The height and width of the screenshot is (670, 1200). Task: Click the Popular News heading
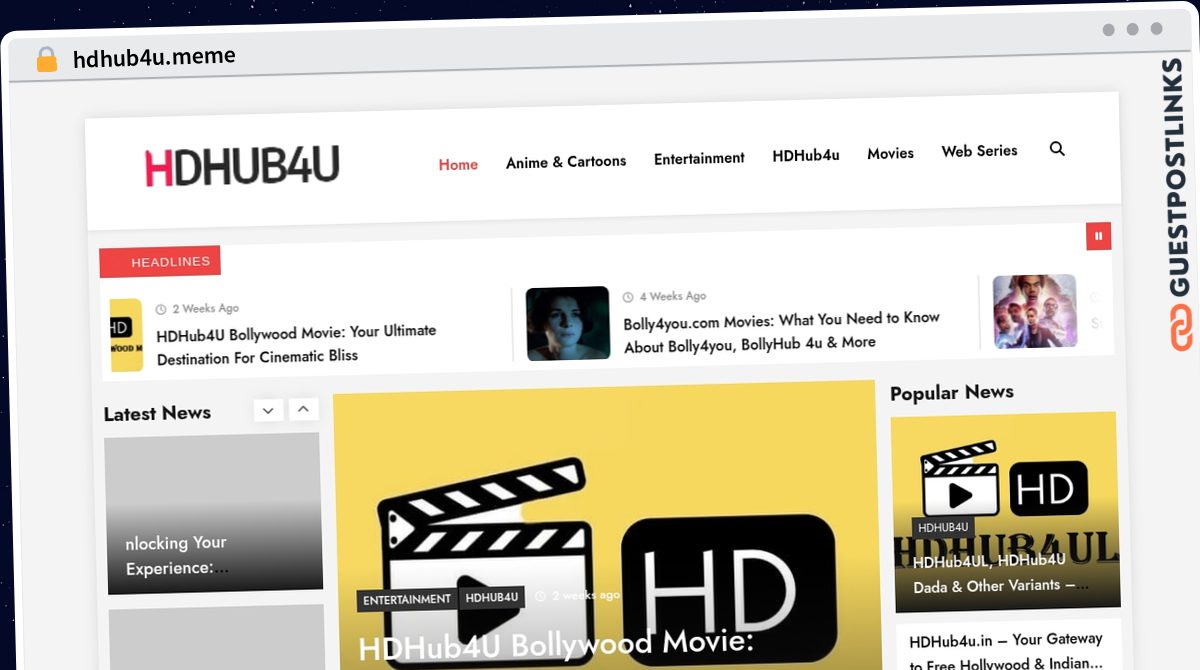click(952, 392)
